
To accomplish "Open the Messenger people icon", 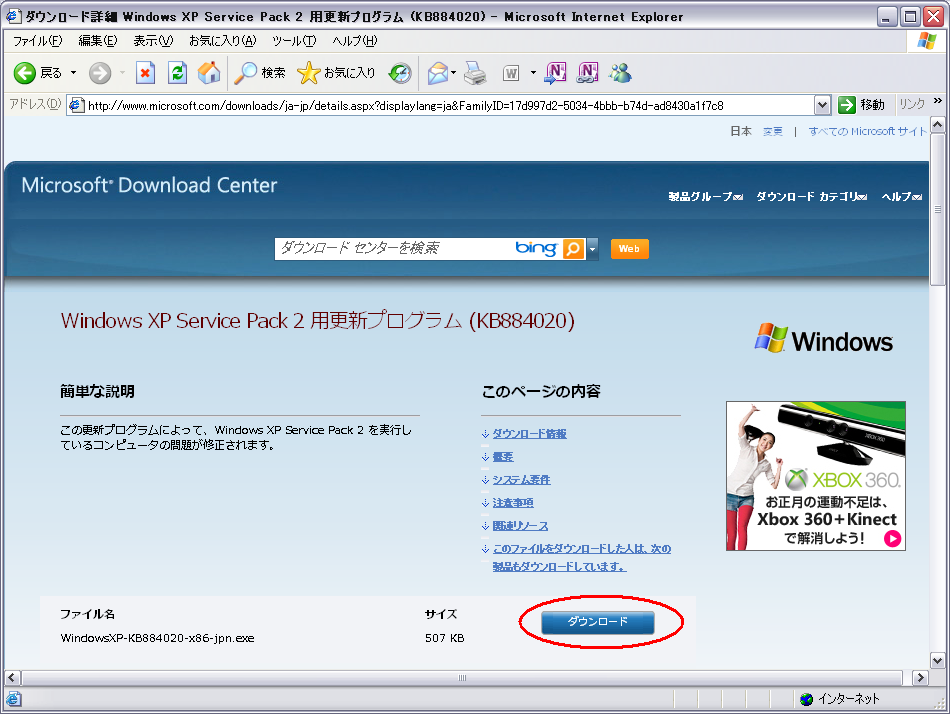I will 620,73.
